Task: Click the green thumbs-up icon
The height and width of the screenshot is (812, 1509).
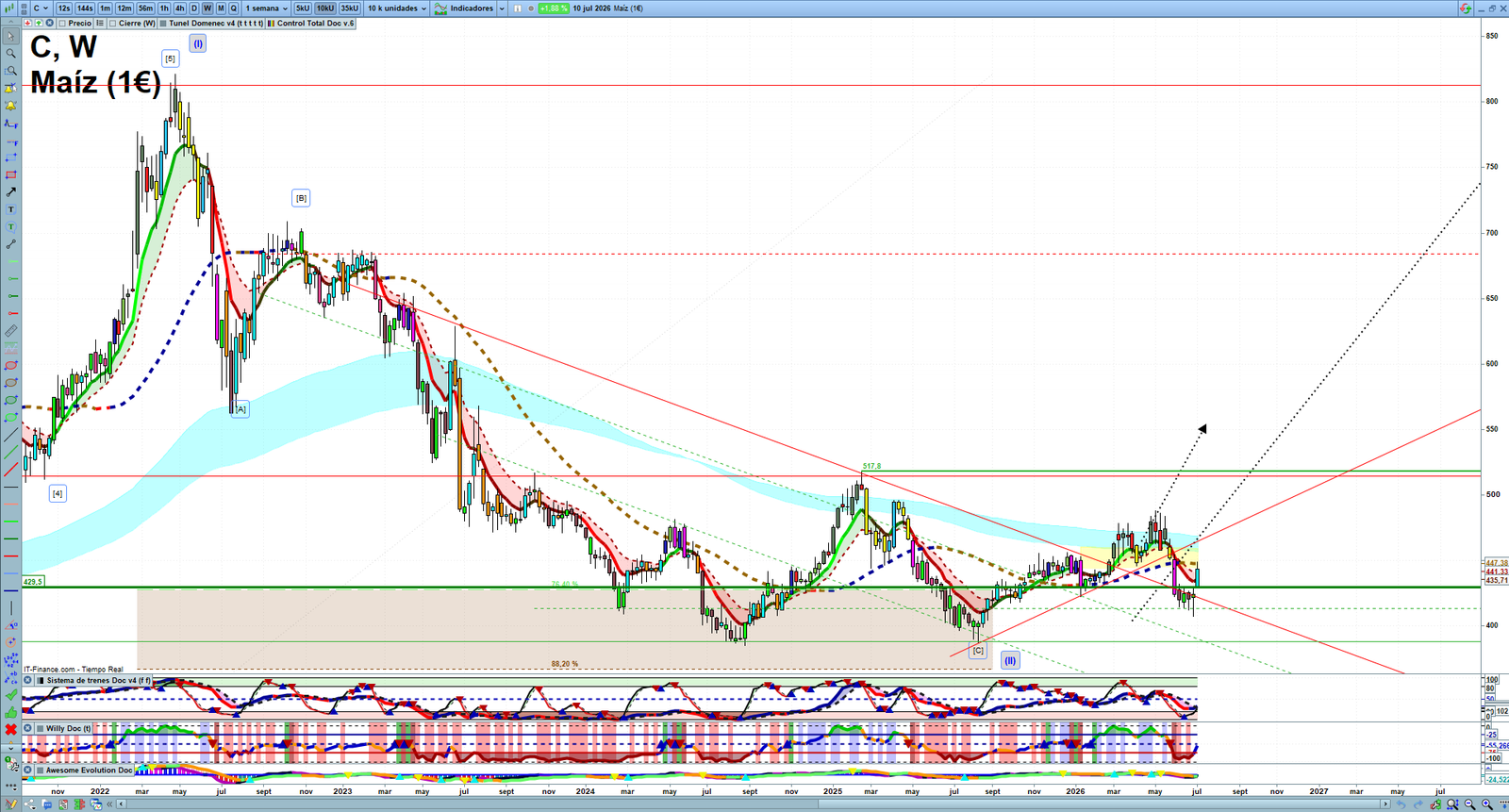Action: click(11, 713)
